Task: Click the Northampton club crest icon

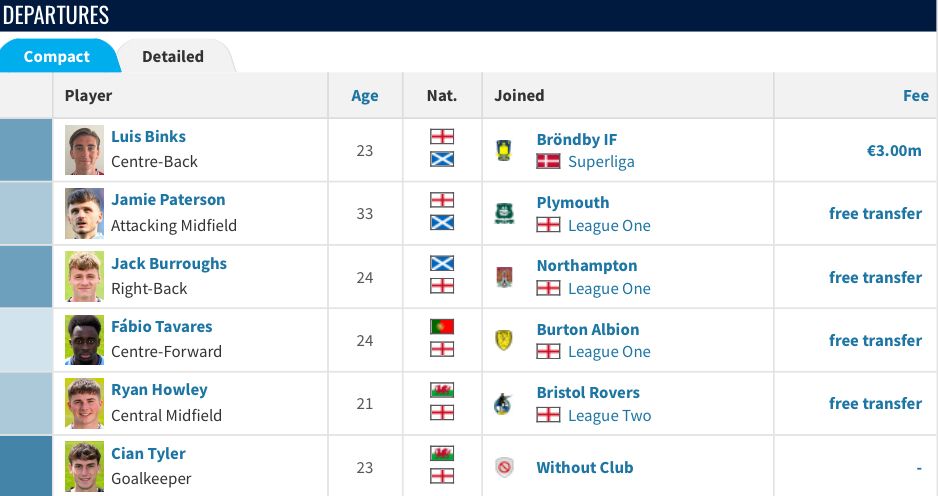Action: (504, 277)
